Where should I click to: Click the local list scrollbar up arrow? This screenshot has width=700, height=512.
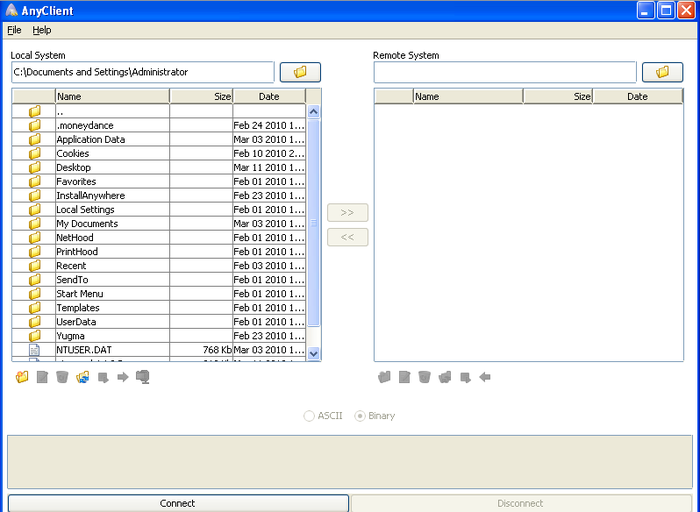point(313,111)
